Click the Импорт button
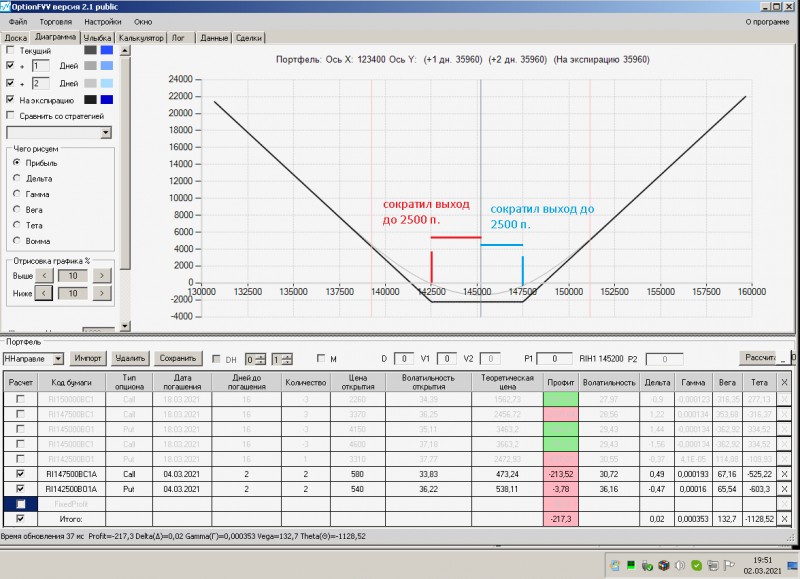The width and height of the screenshot is (800, 579). point(88,358)
